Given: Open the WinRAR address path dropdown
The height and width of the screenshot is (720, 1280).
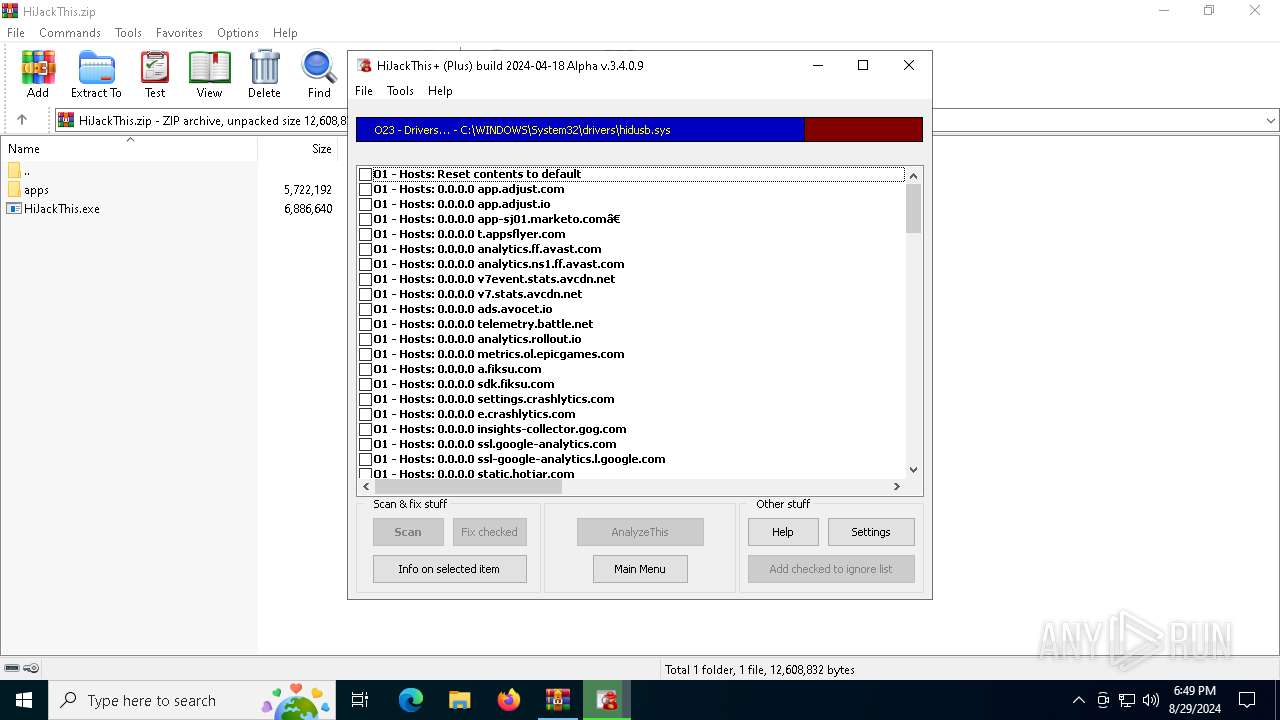Looking at the screenshot, I should [x=1271, y=120].
